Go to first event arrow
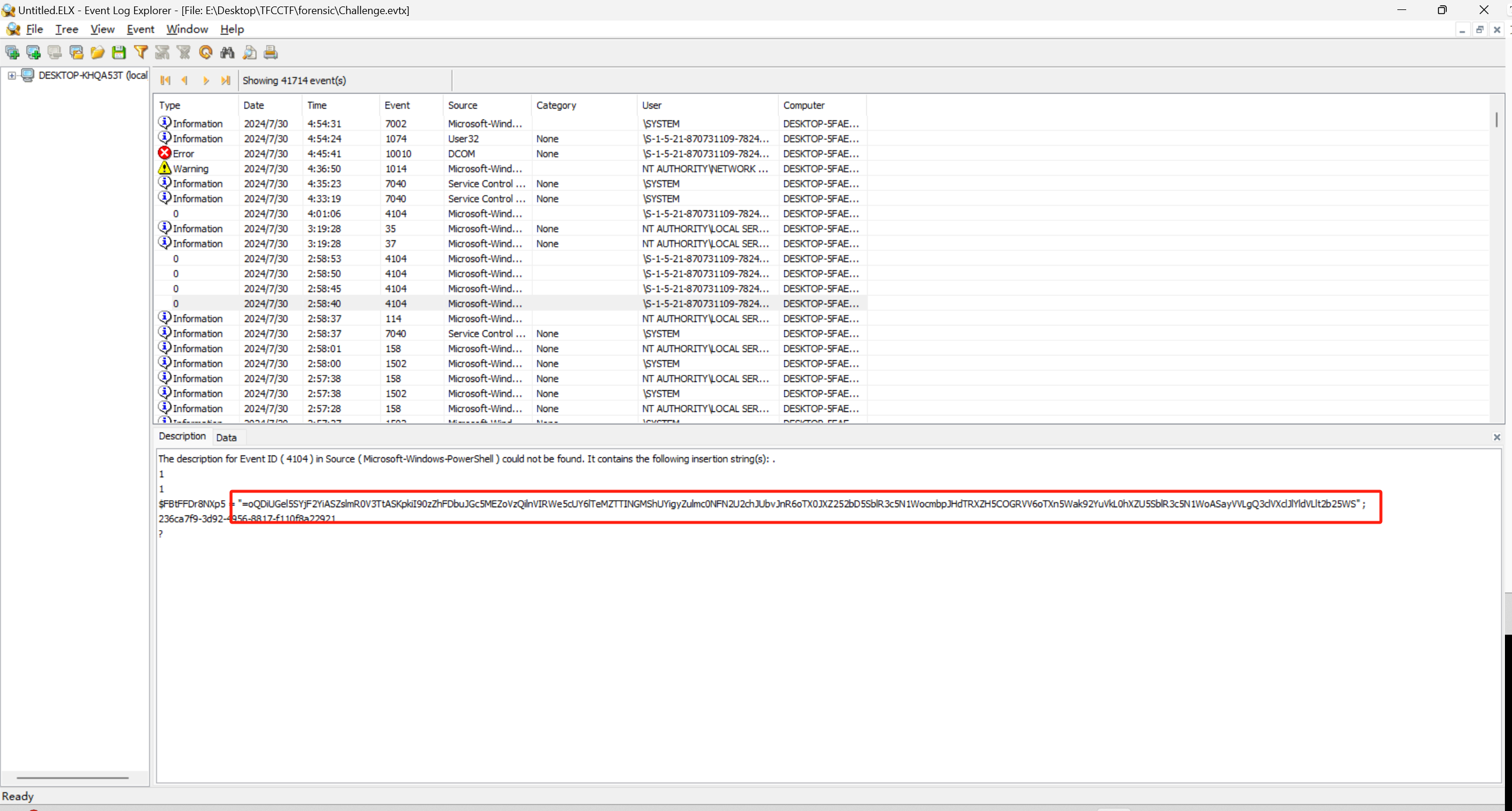The width and height of the screenshot is (1512, 811). [x=165, y=81]
